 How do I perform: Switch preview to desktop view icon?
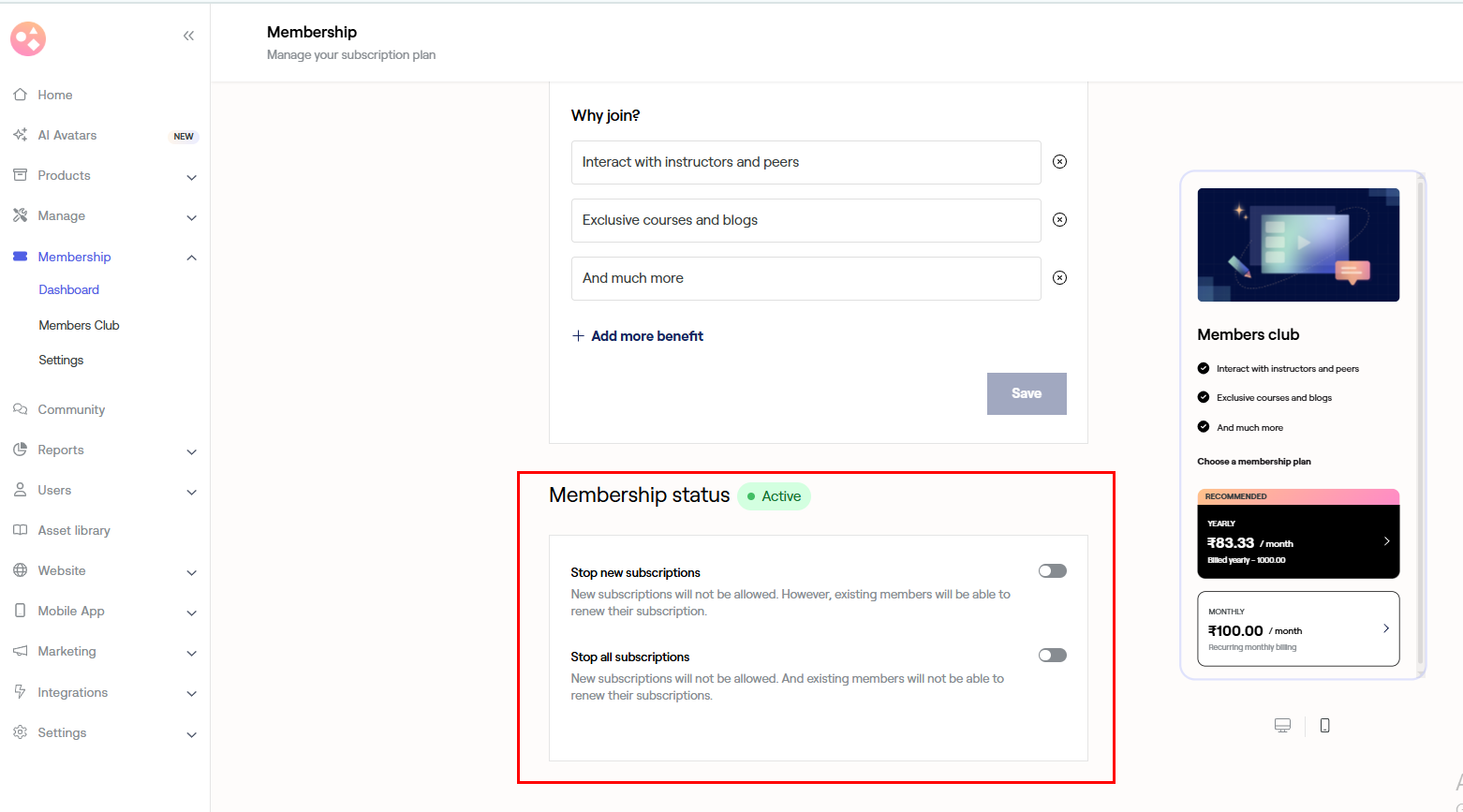click(1282, 726)
